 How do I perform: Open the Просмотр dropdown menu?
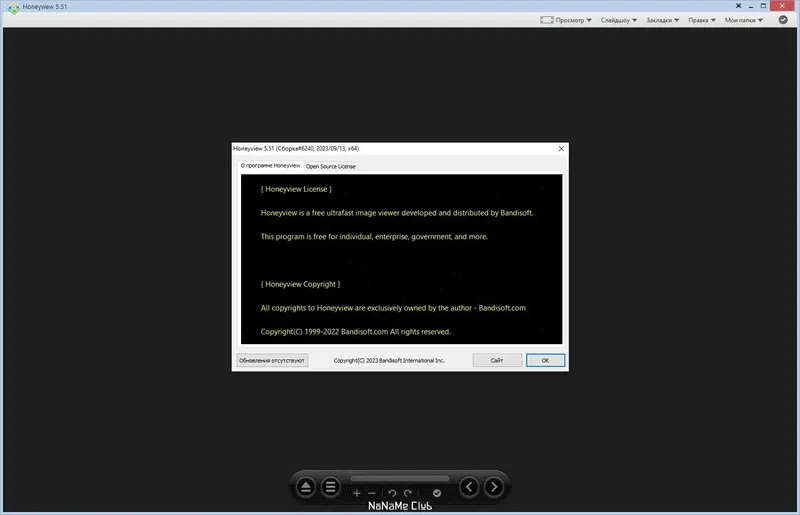[573, 20]
